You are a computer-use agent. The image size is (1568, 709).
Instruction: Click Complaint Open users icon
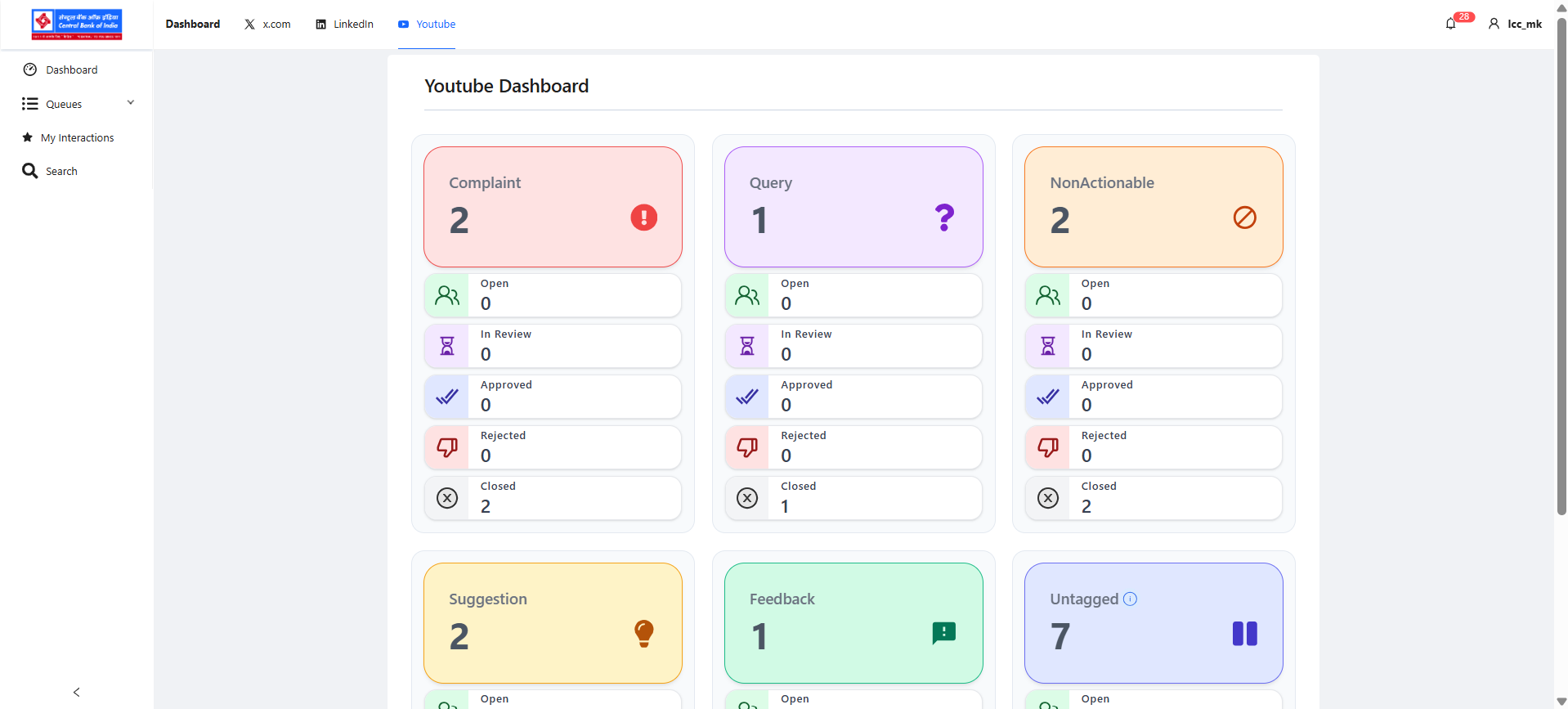pos(447,295)
